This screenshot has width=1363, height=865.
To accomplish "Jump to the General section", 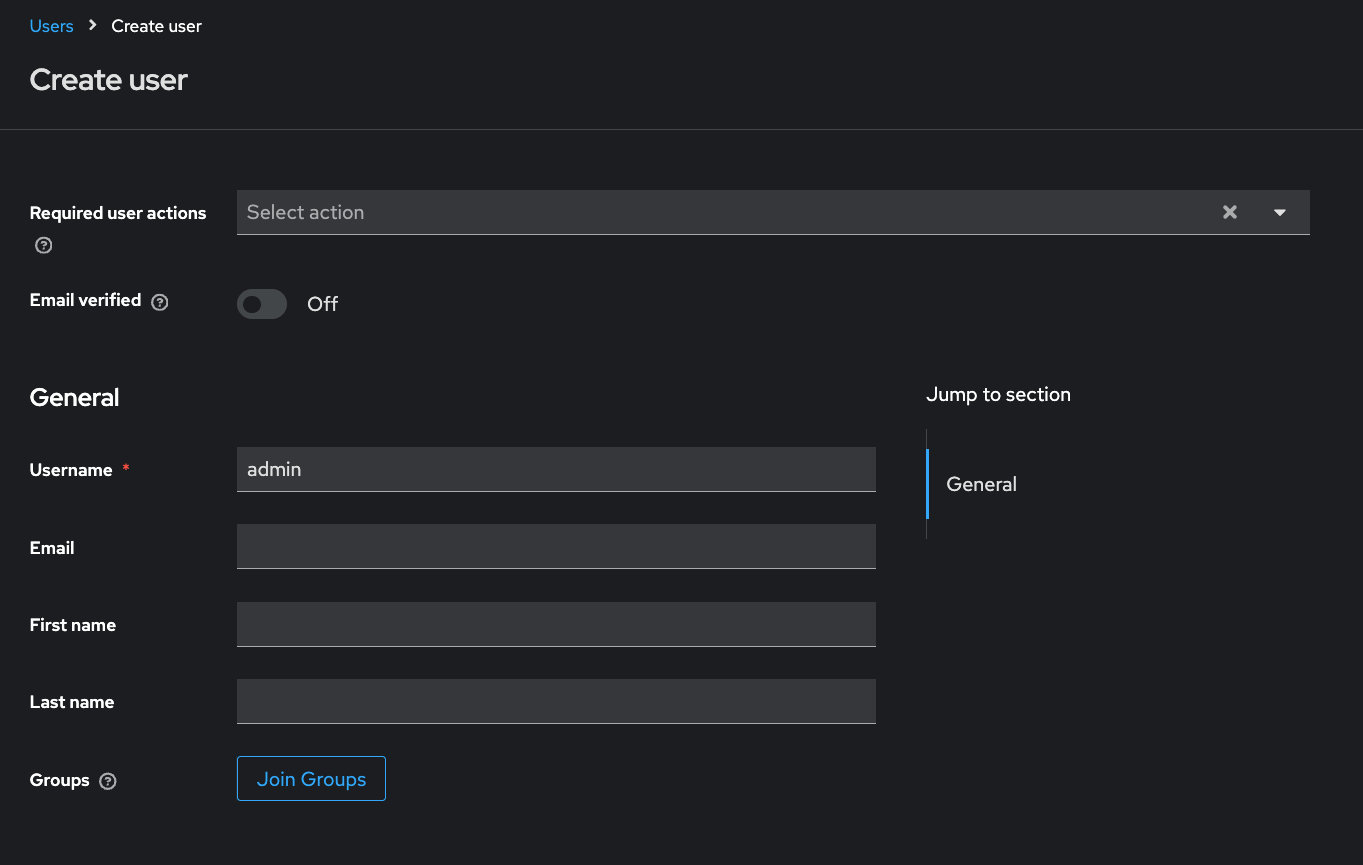I will [x=981, y=484].
